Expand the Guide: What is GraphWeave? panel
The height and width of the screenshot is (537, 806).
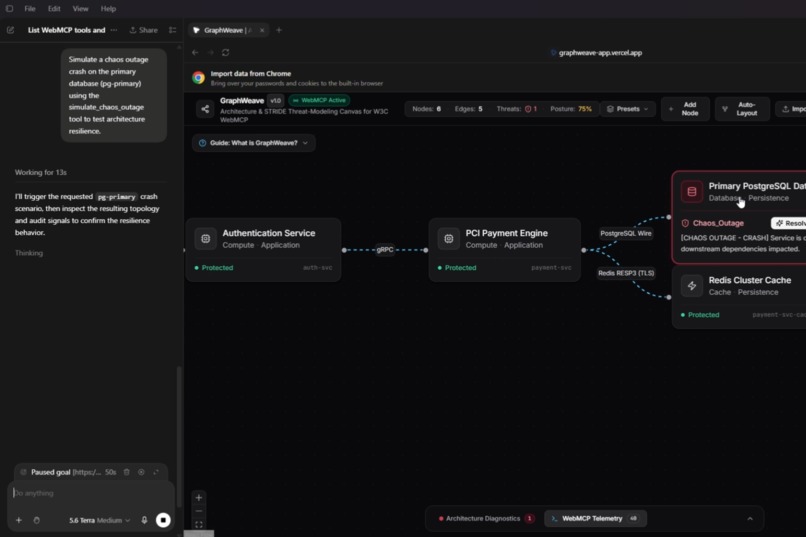point(253,143)
